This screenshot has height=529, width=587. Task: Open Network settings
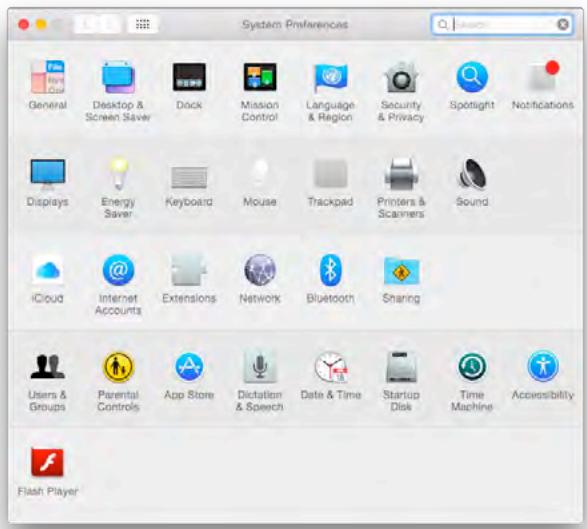260,270
